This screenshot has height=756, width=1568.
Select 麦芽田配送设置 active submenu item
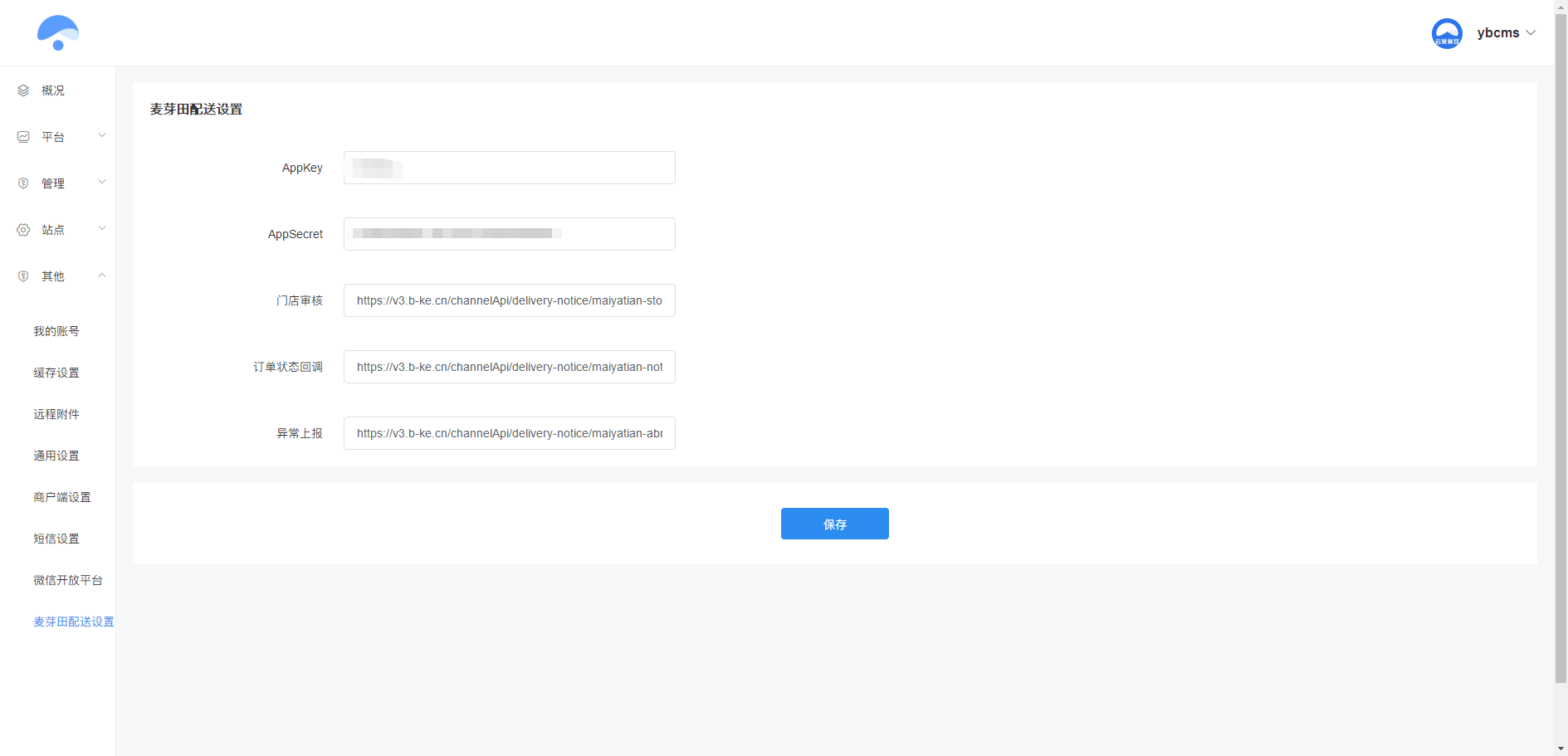(x=74, y=622)
